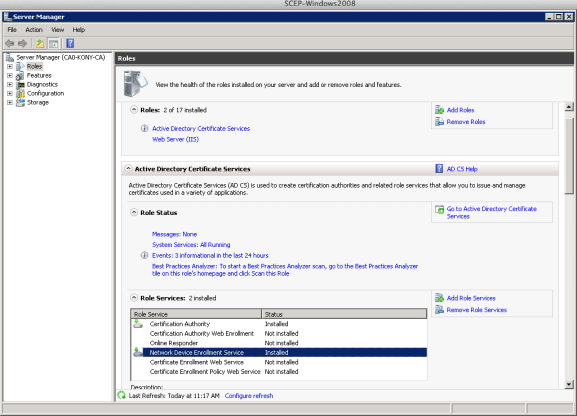
Task: Click the Remove Roles link
Action: (x=466, y=122)
